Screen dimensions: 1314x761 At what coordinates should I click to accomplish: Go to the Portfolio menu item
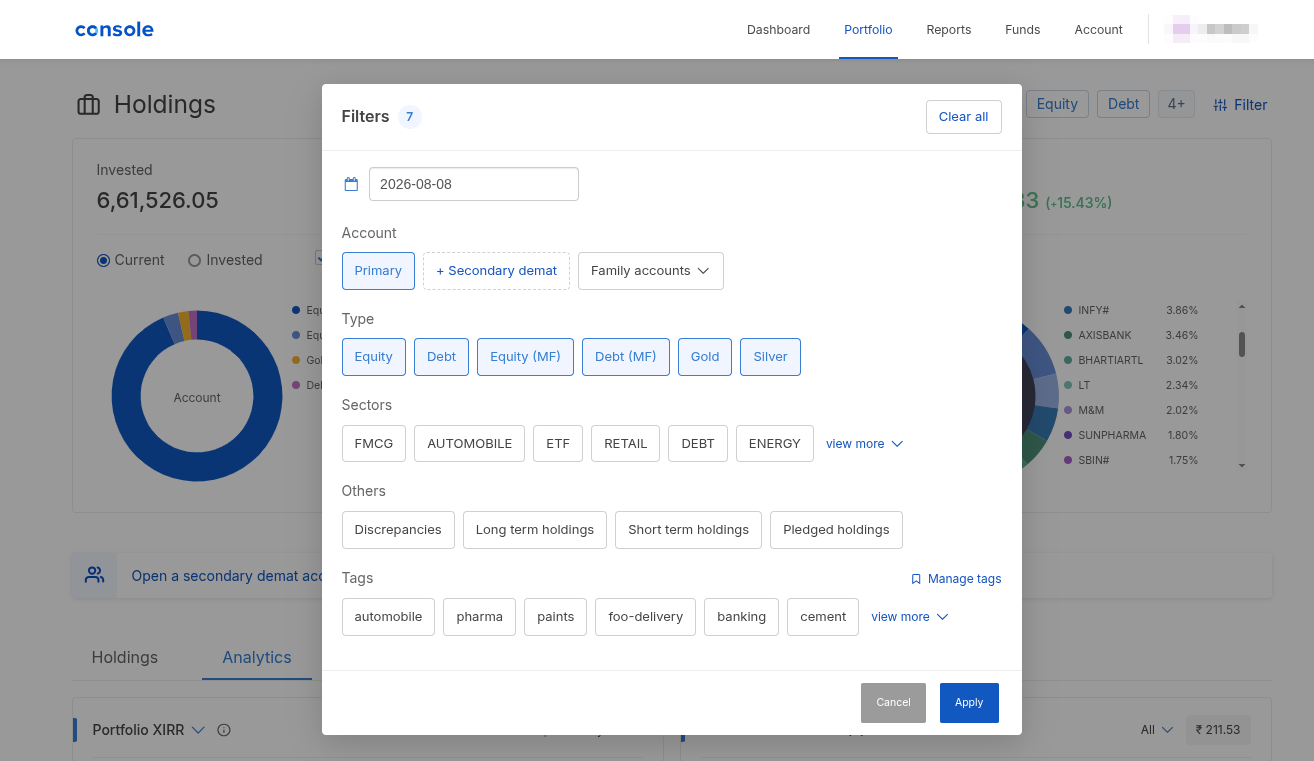868,30
